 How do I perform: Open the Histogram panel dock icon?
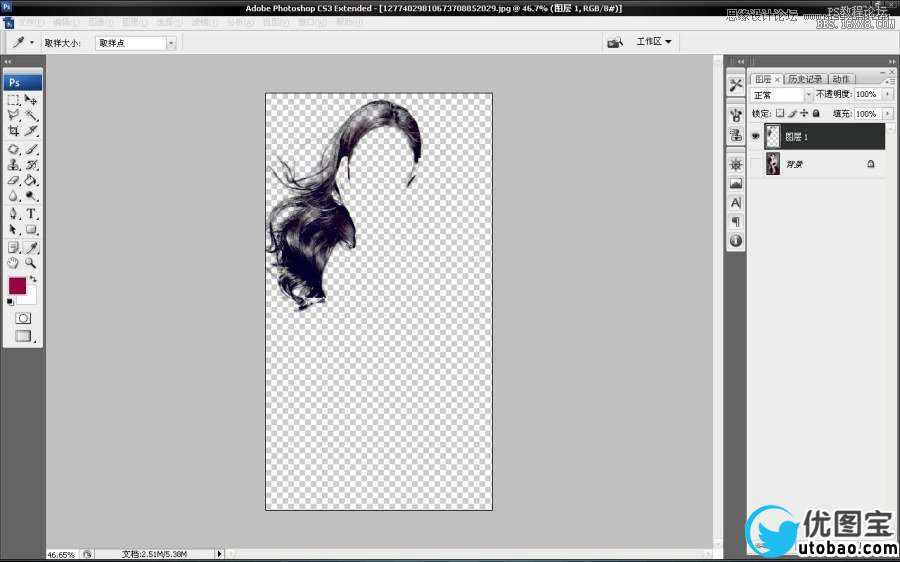(x=736, y=184)
